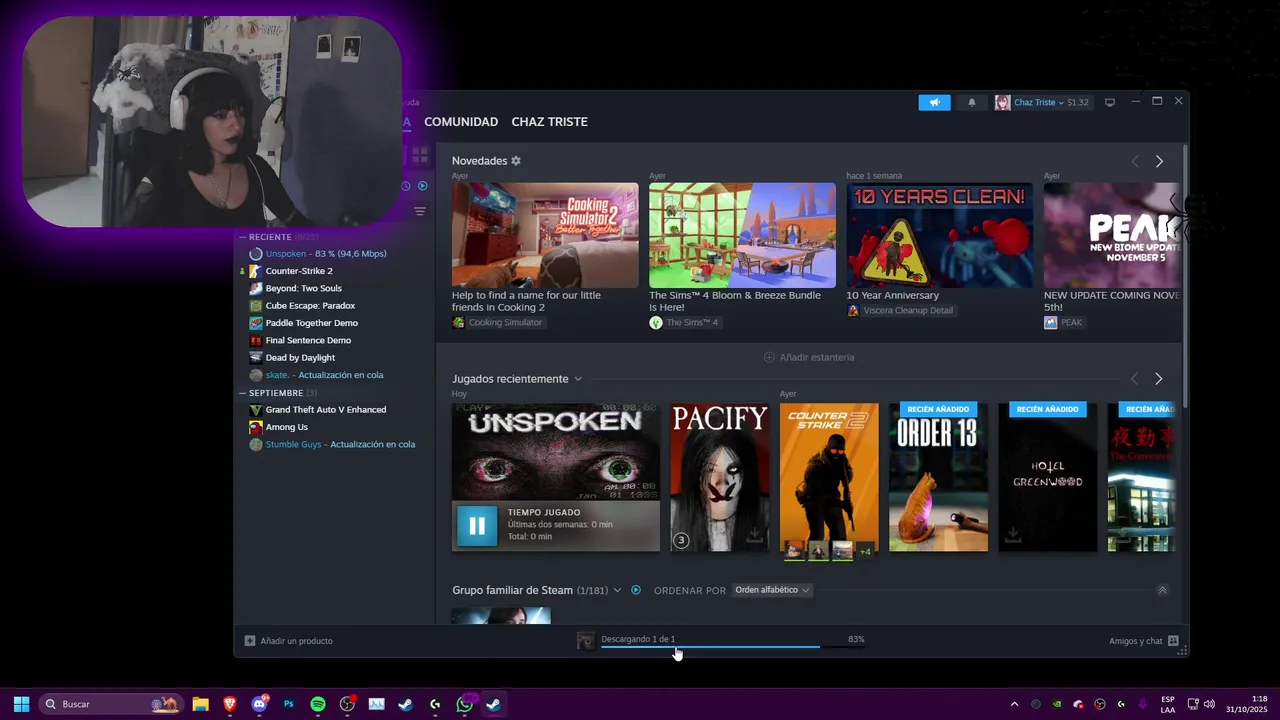Screen dimensions: 1280x720
Task: Select Unspoken in the game list
Action: pos(316,254)
